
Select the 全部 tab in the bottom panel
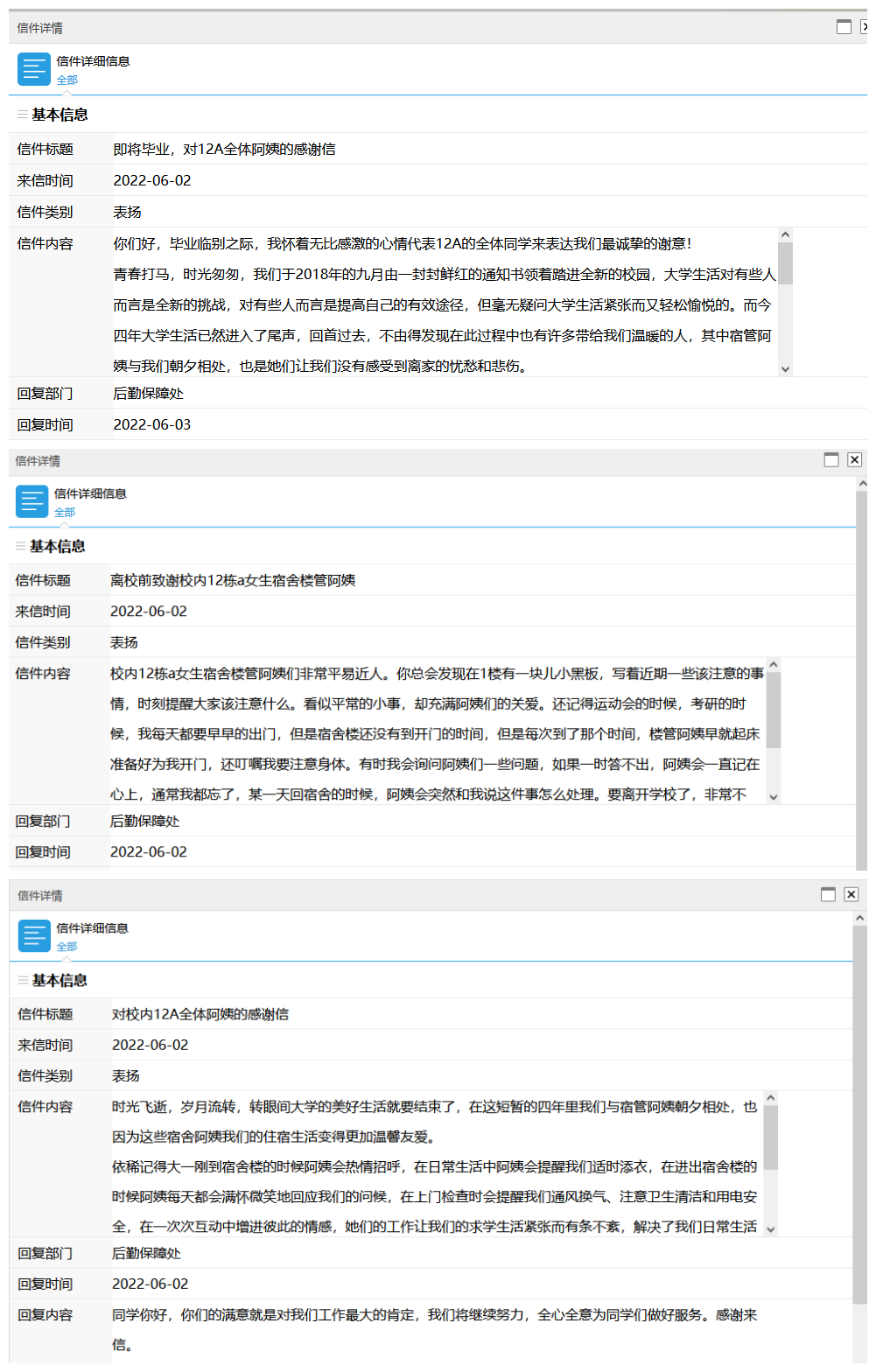pyautogui.click(x=67, y=947)
